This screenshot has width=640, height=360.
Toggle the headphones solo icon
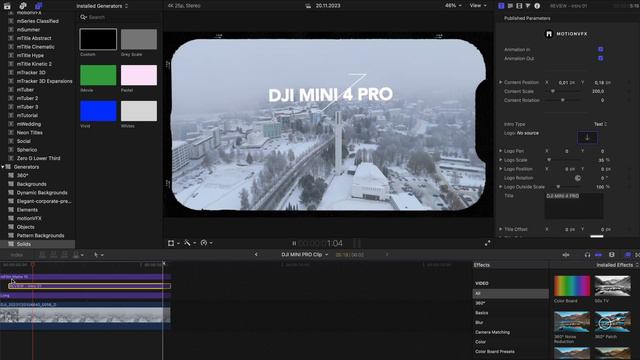tap(587, 255)
